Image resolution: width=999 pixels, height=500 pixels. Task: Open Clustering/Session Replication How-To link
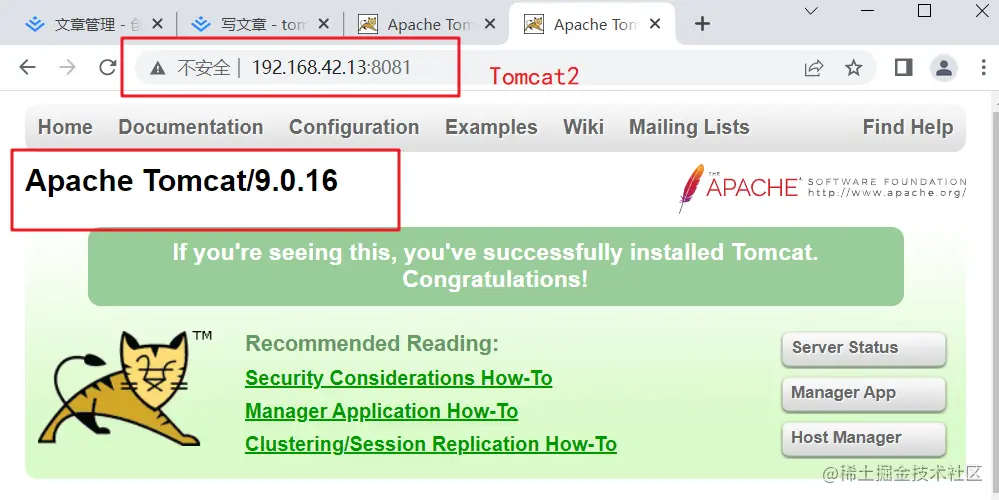click(x=431, y=444)
